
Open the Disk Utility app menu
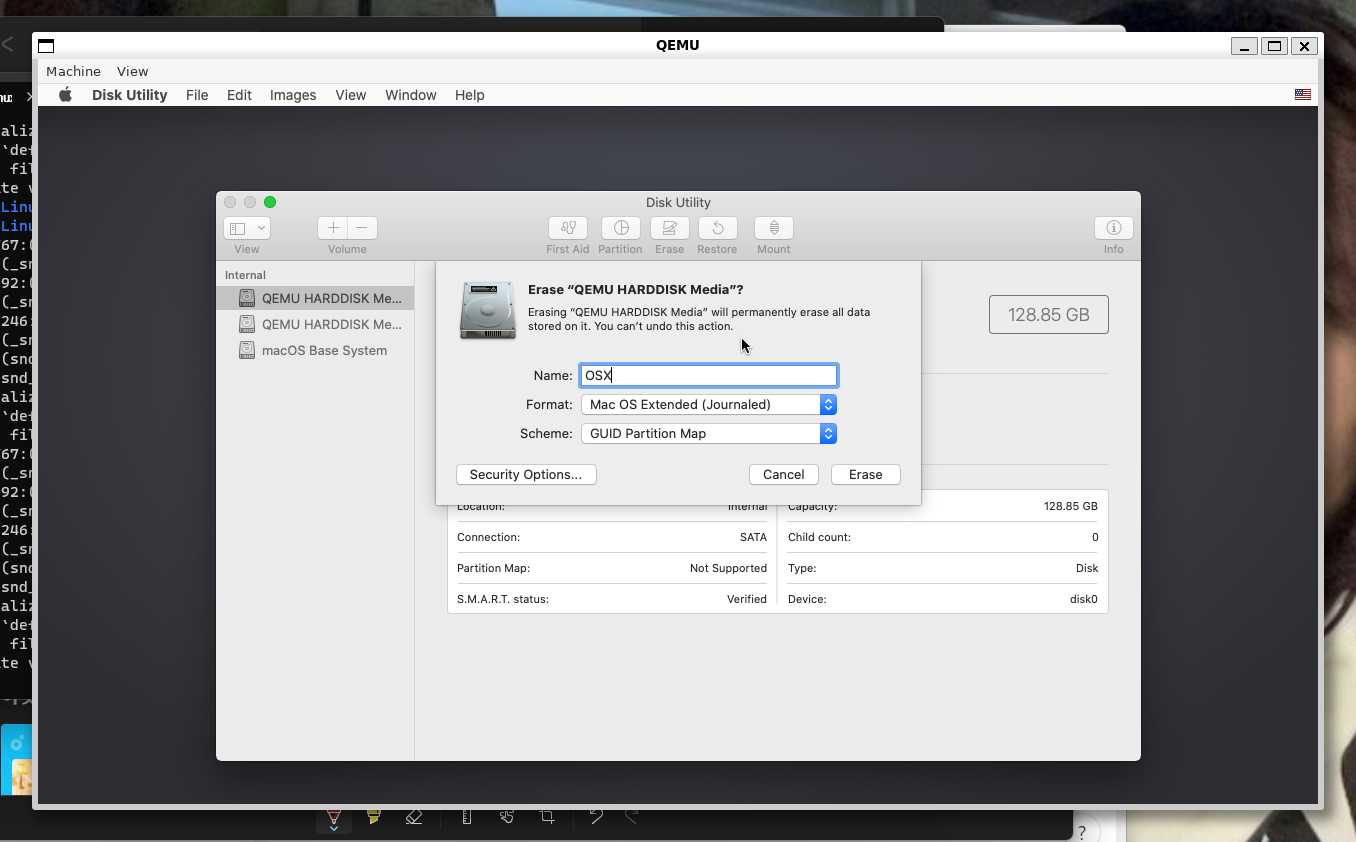129,95
